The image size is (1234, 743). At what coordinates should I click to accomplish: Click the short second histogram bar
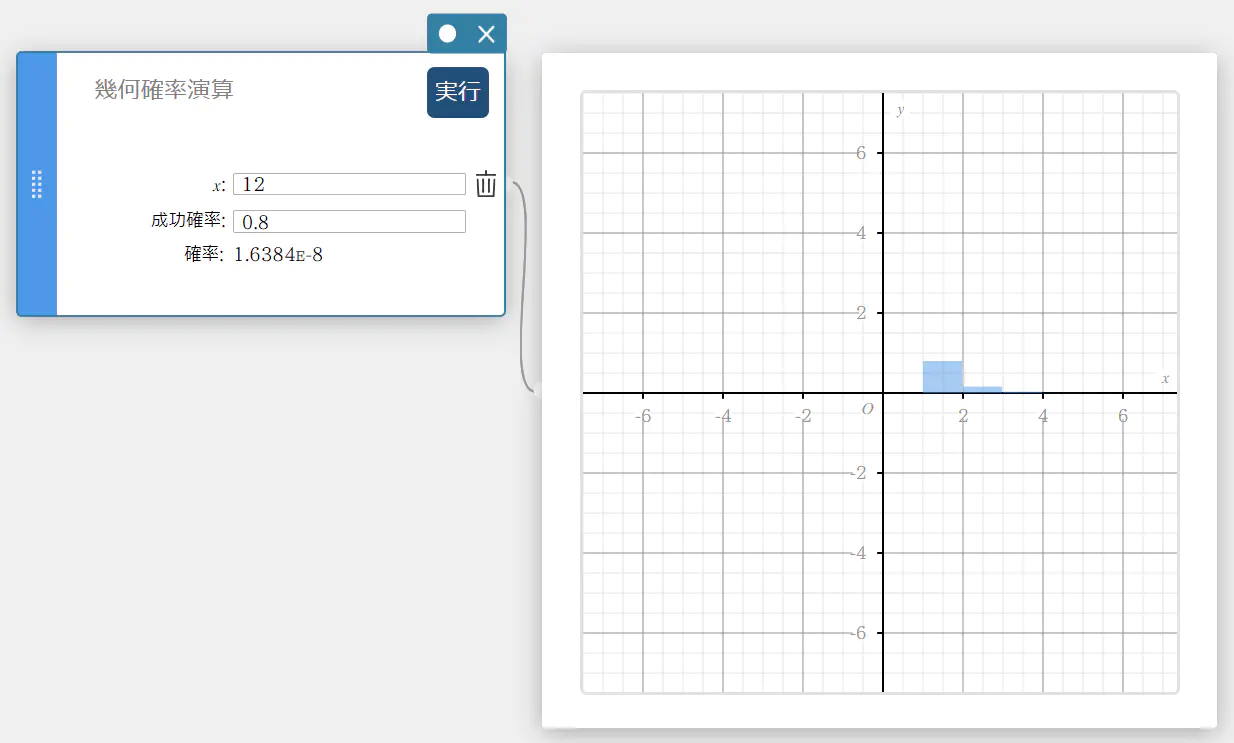(x=982, y=389)
